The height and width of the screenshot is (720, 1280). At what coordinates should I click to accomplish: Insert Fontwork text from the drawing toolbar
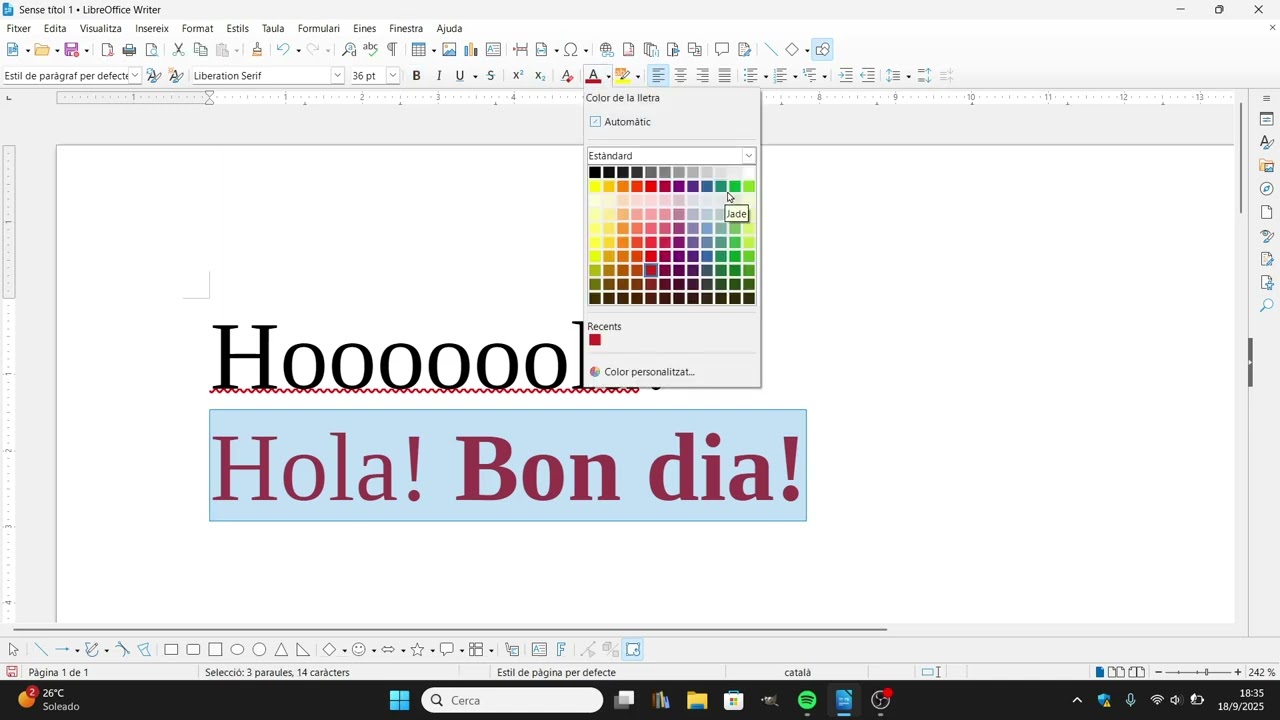point(561,650)
